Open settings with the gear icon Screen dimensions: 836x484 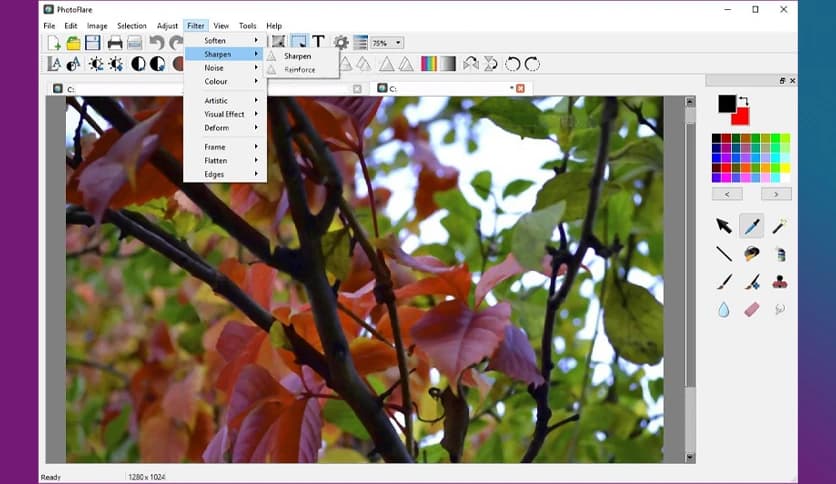pyautogui.click(x=341, y=42)
